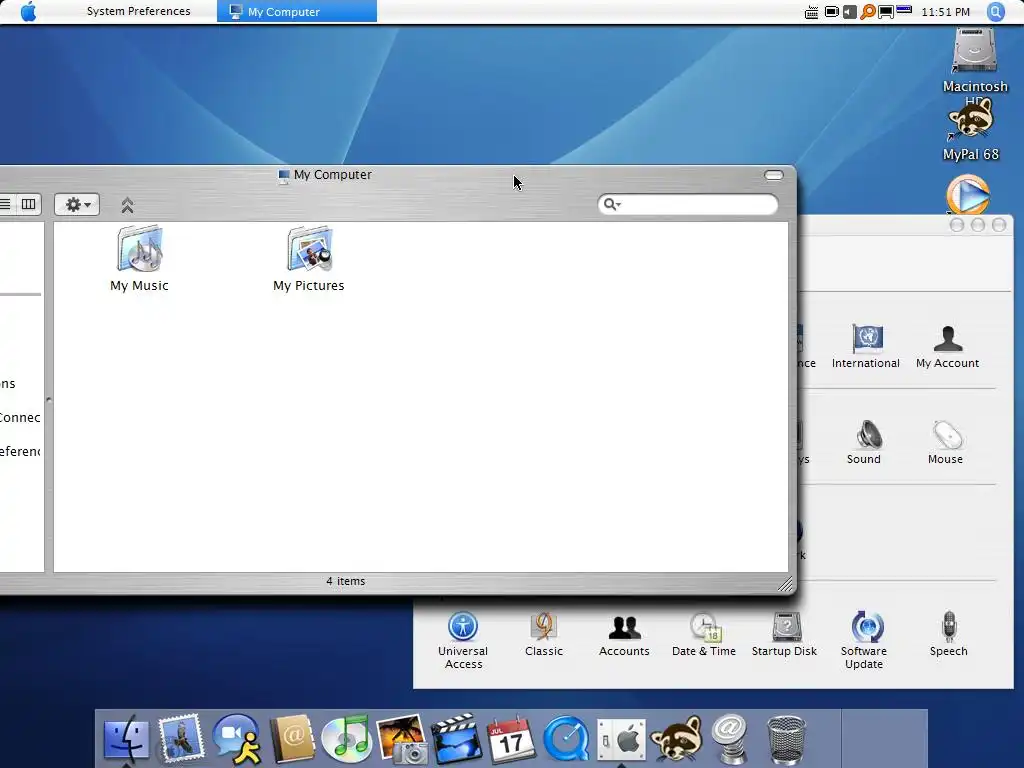Open iCal calendar in dock

pos(511,739)
